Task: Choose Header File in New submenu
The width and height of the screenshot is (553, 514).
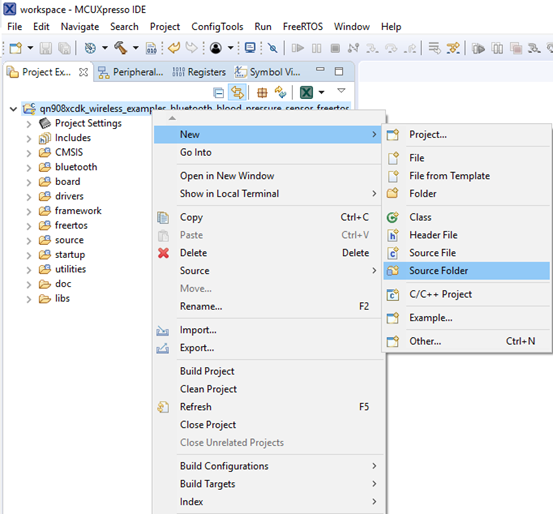Action: (467, 235)
